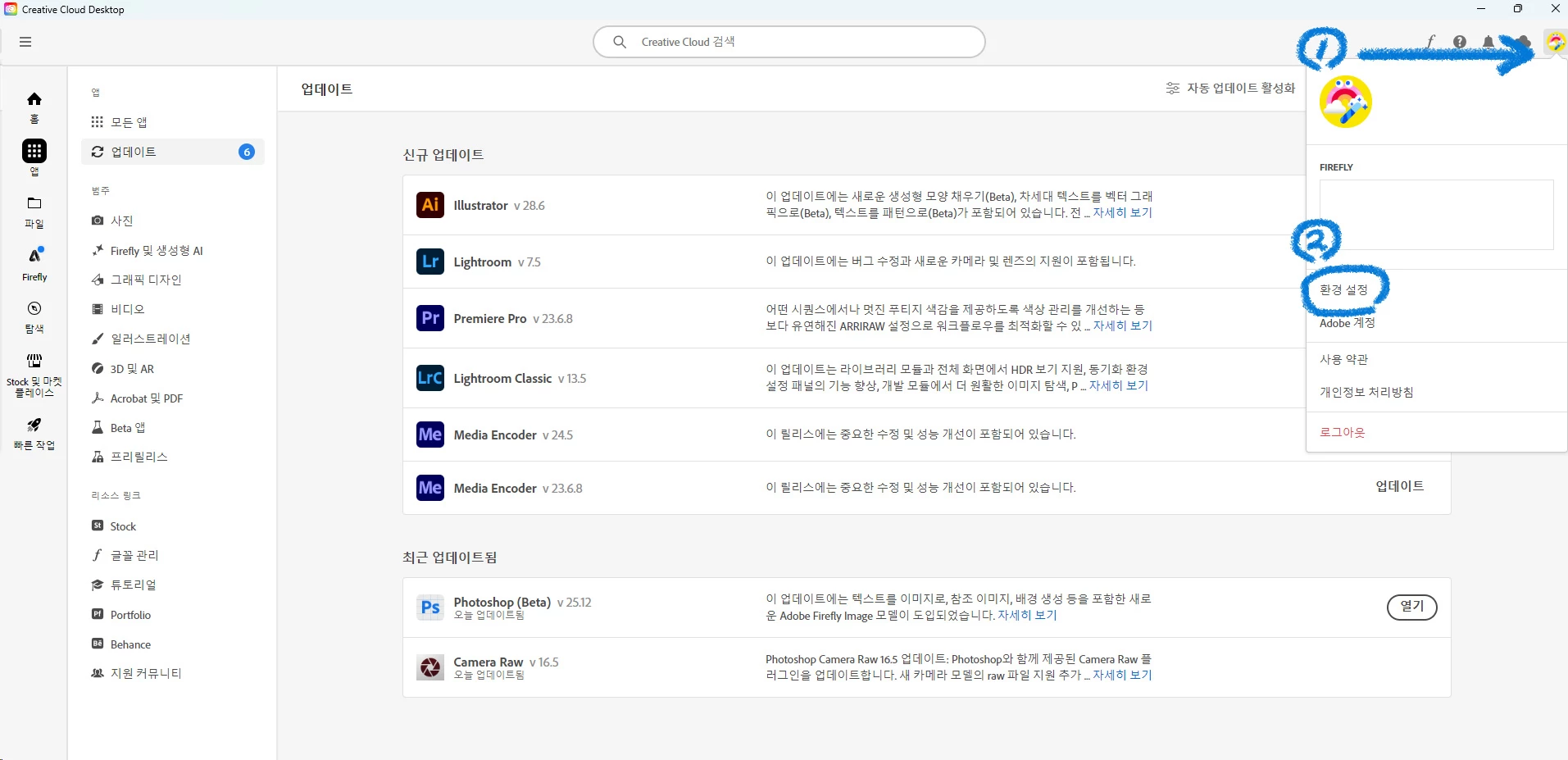Screen dimensions: 1568x760
Task: Click into the Creative Cloud 검색 field
Action: 789,42
